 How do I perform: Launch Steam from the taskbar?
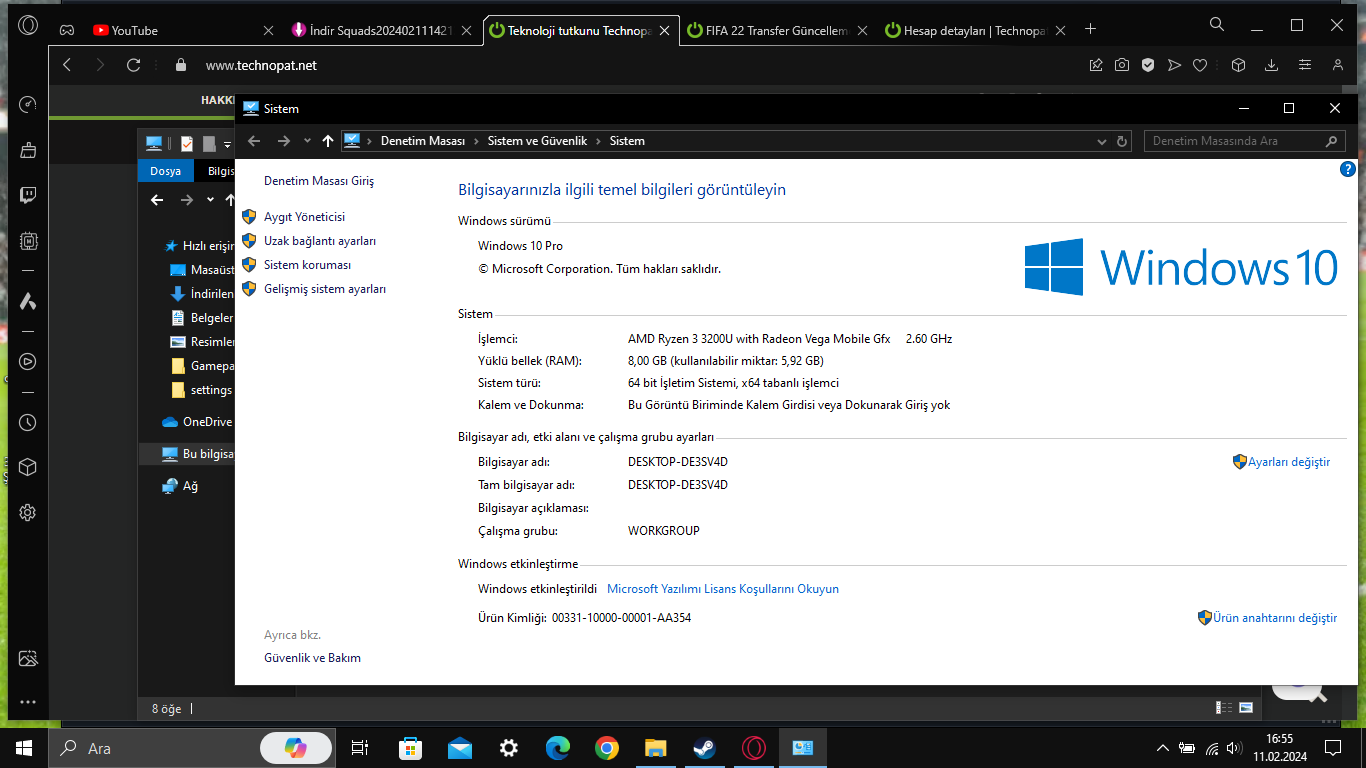click(x=704, y=748)
